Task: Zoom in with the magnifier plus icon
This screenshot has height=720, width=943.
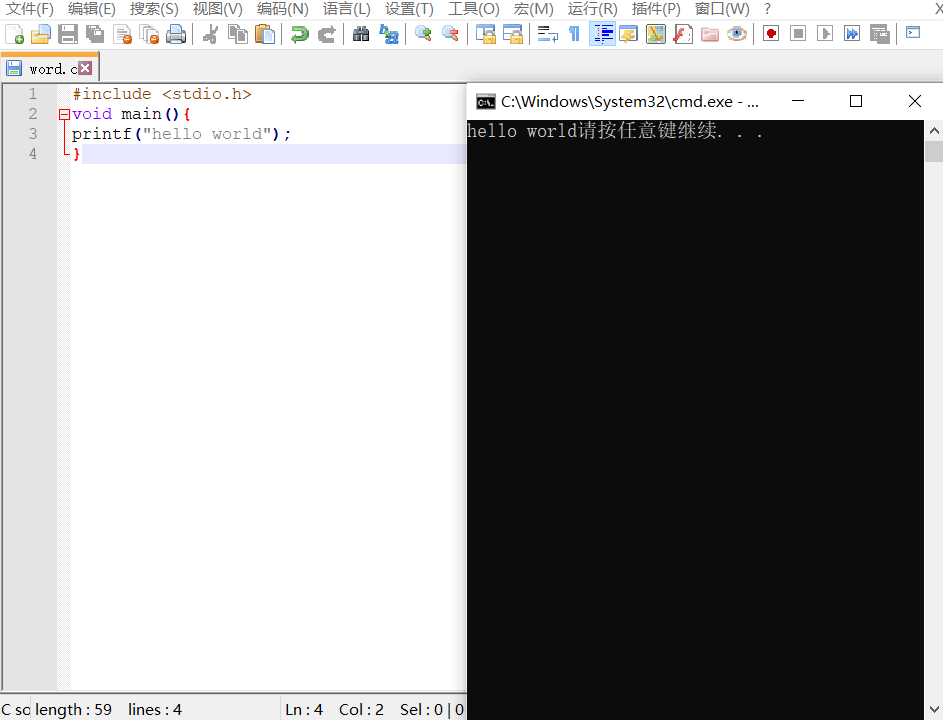Action: [423, 34]
